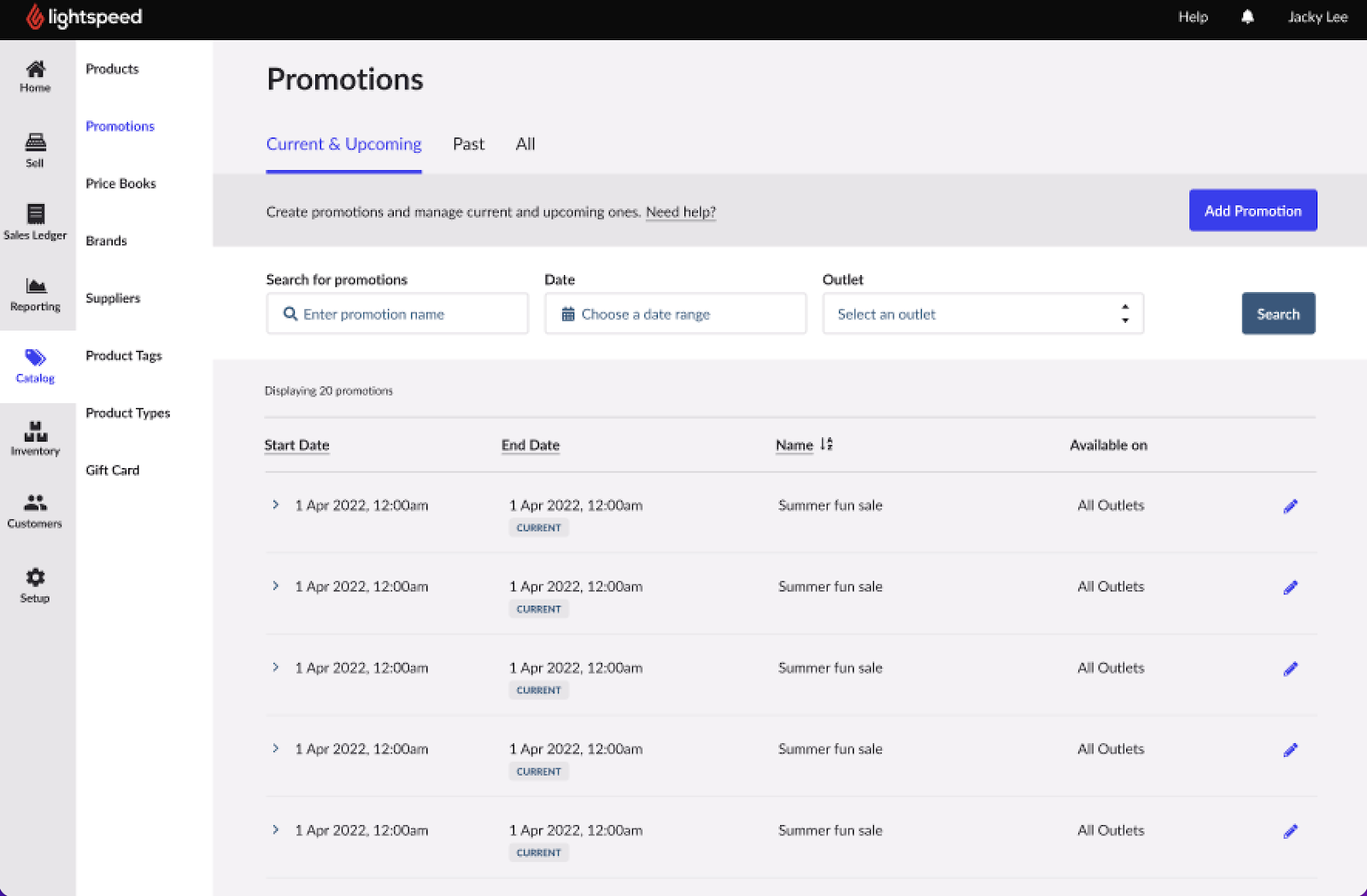Viewport: 1367px width, 896px height.
Task: Switch to the Past promotions tab
Action: [x=468, y=144]
